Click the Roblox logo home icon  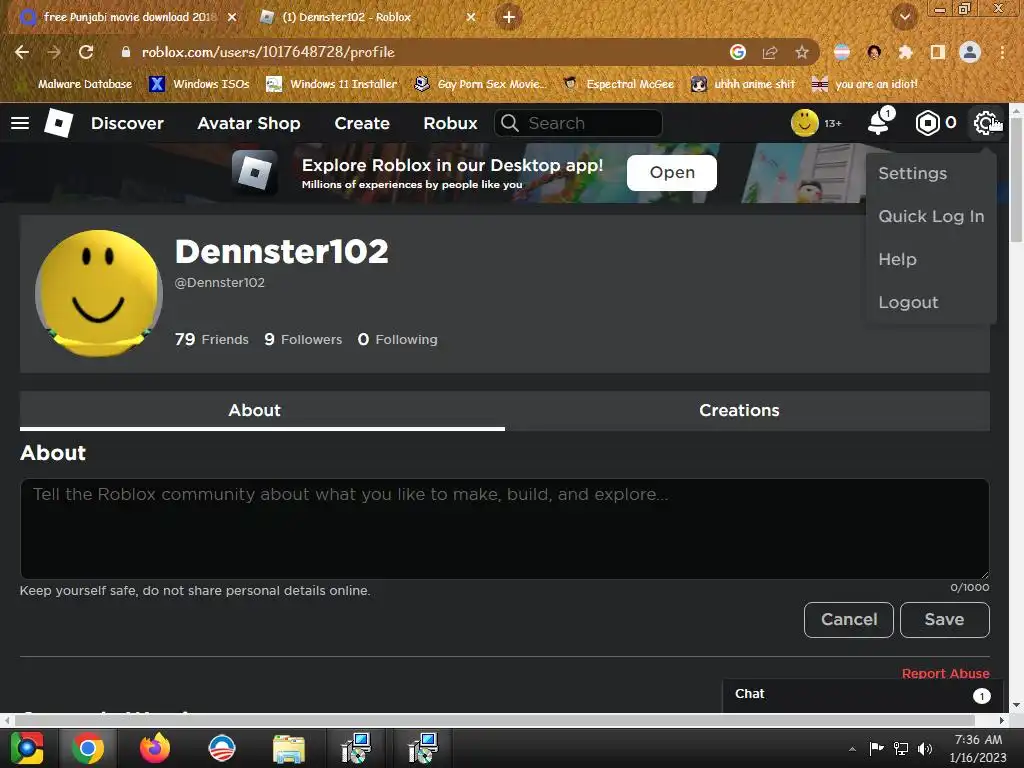pyautogui.click(x=58, y=123)
